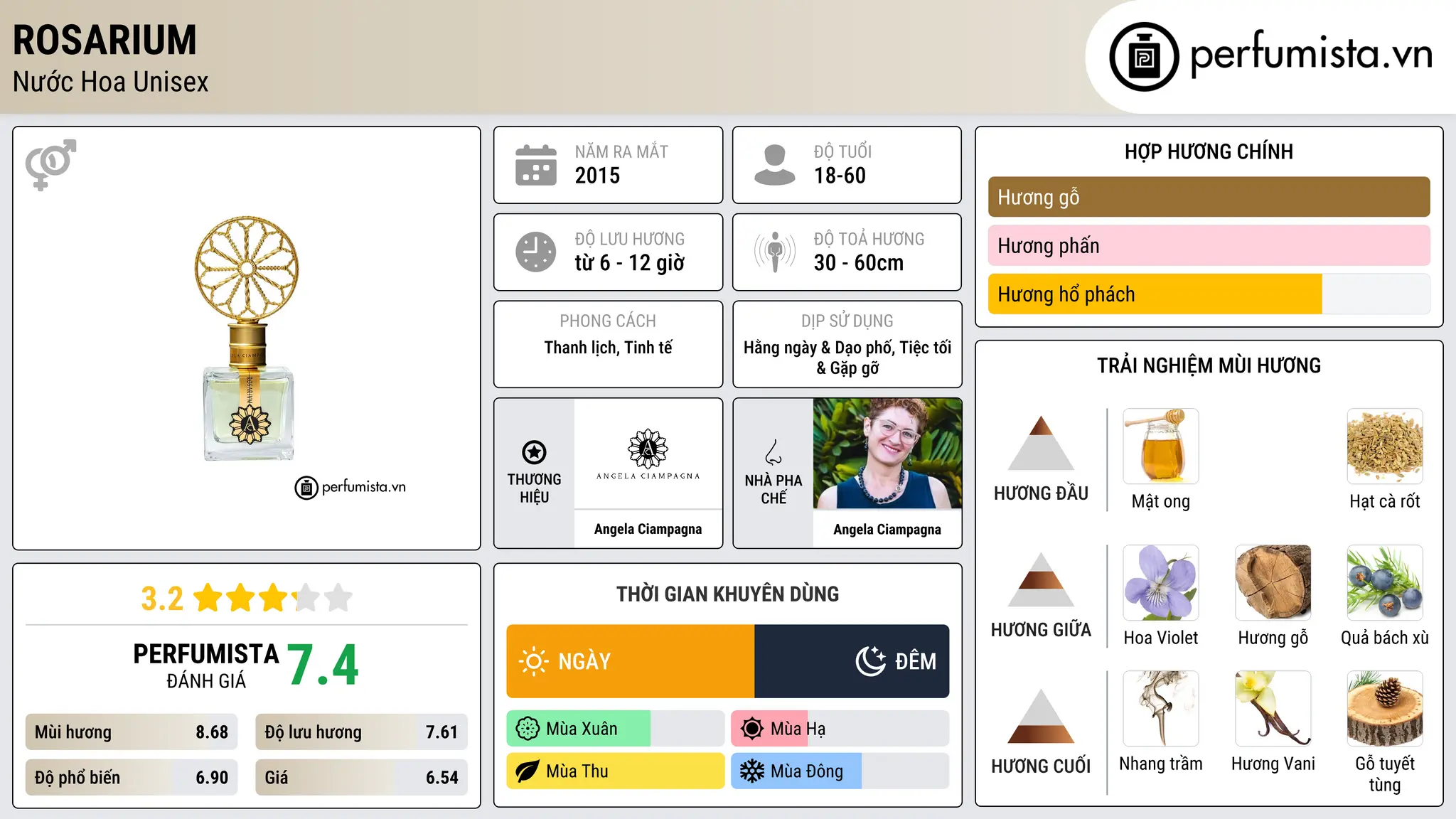The image size is (1456, 819).
Task: Open the Mật ong note image
Action: (x=1161, y=446)
